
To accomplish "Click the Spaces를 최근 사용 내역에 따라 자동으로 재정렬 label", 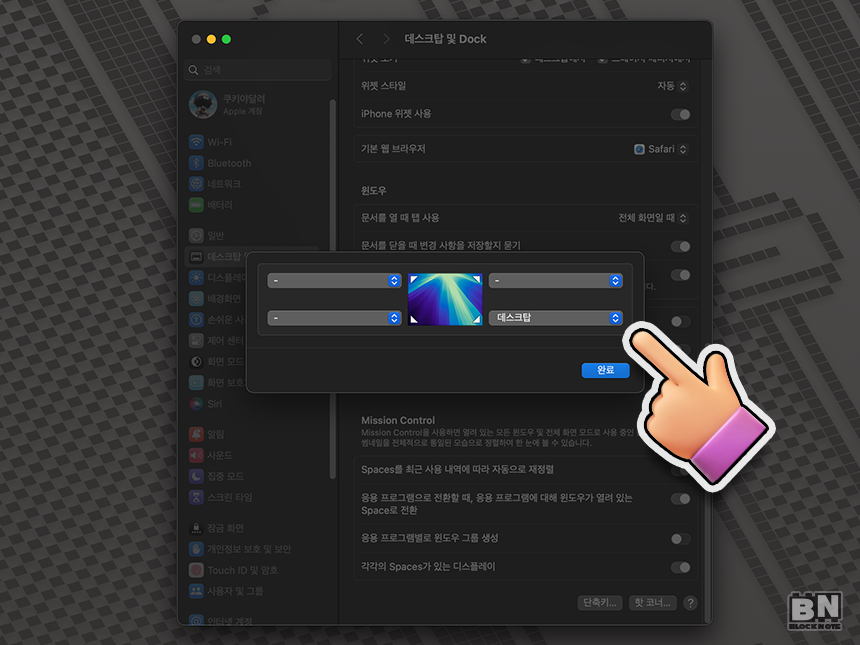I will (457, 469).
